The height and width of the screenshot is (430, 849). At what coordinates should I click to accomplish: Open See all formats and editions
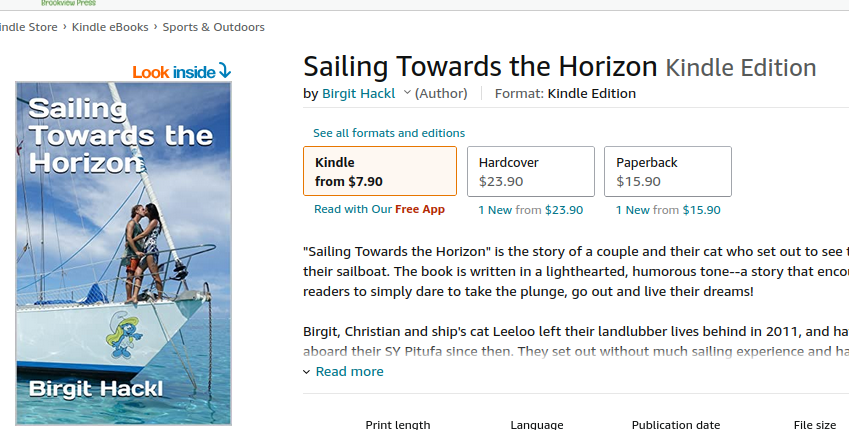(389, 133)
